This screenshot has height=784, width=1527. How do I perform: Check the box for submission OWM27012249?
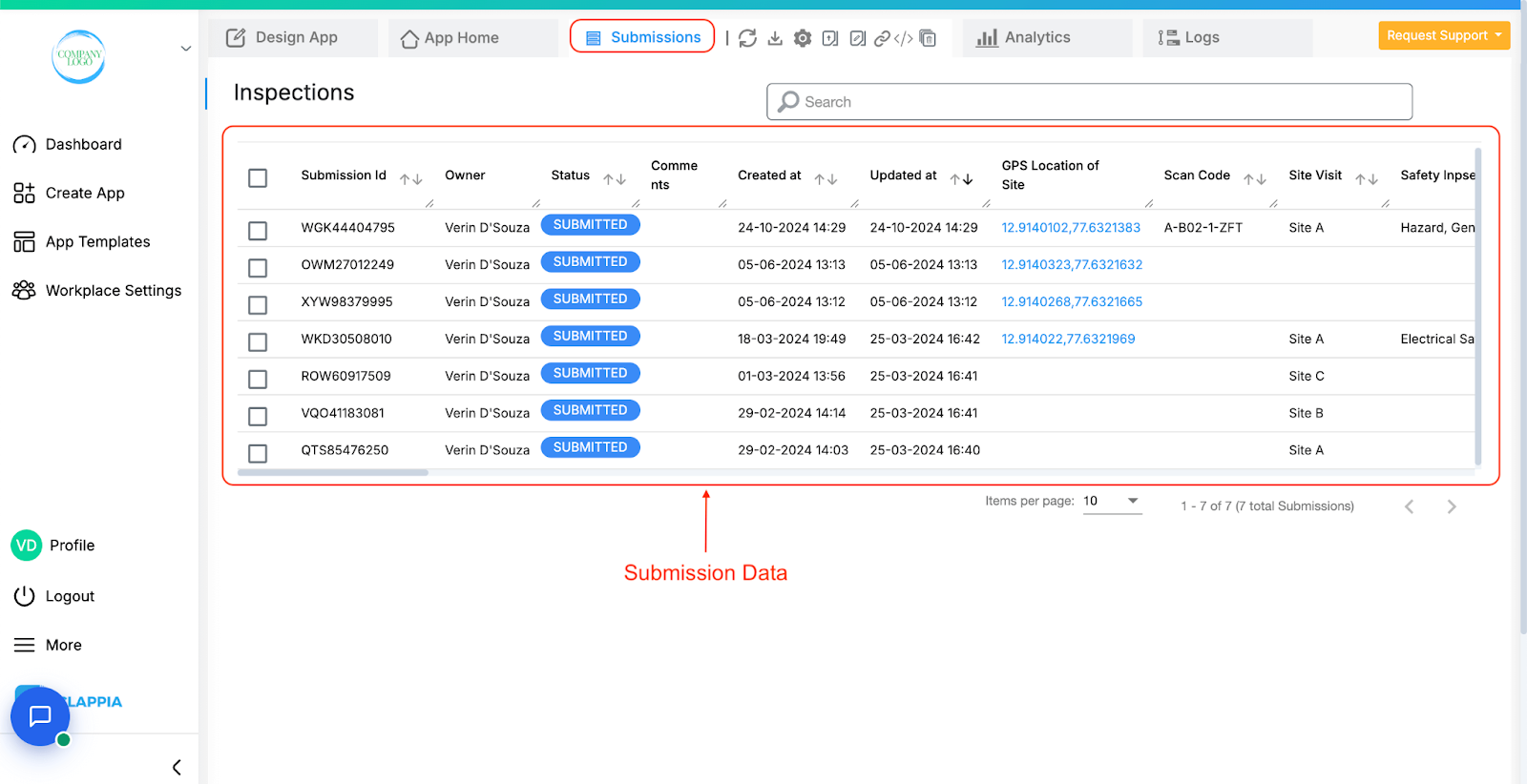[258, 268]
